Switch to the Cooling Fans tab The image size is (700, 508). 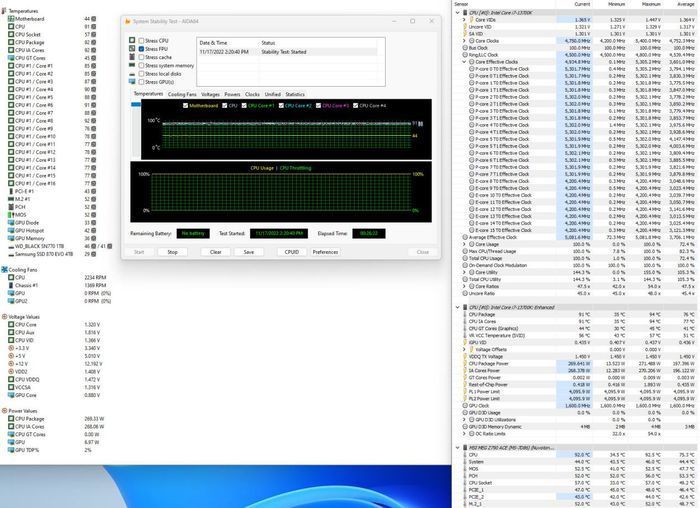[182, 94]
